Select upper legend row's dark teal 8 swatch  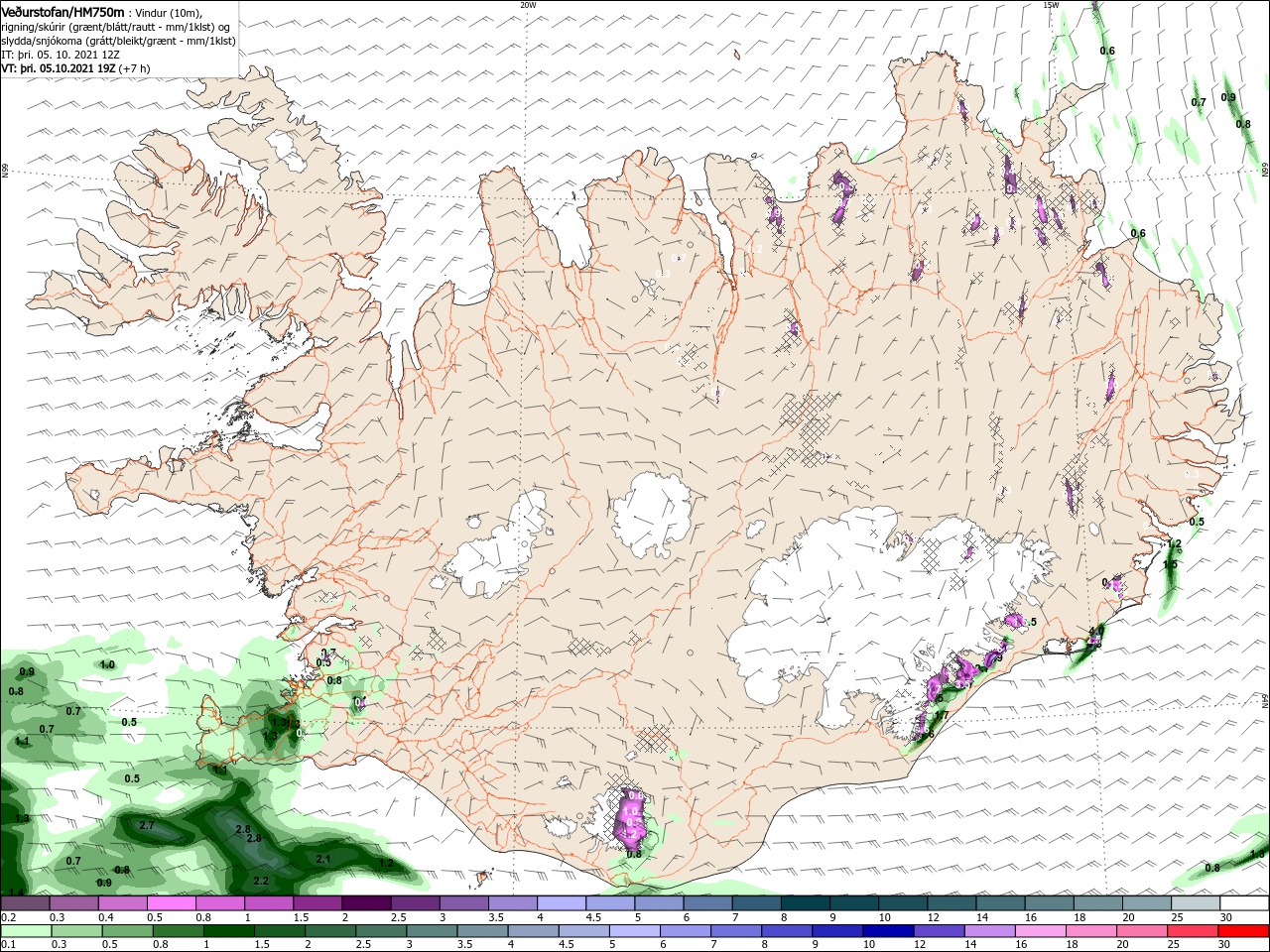coord(804,904)
